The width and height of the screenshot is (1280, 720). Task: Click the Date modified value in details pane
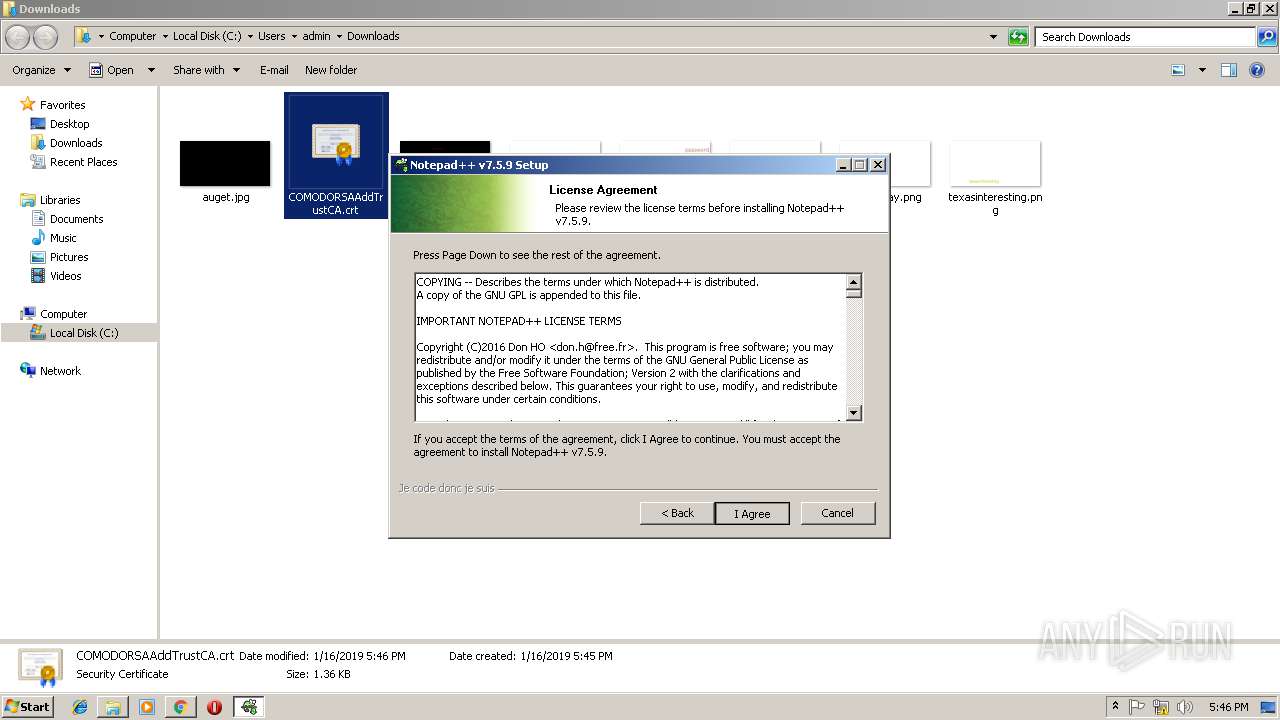[x=359, y=656]
